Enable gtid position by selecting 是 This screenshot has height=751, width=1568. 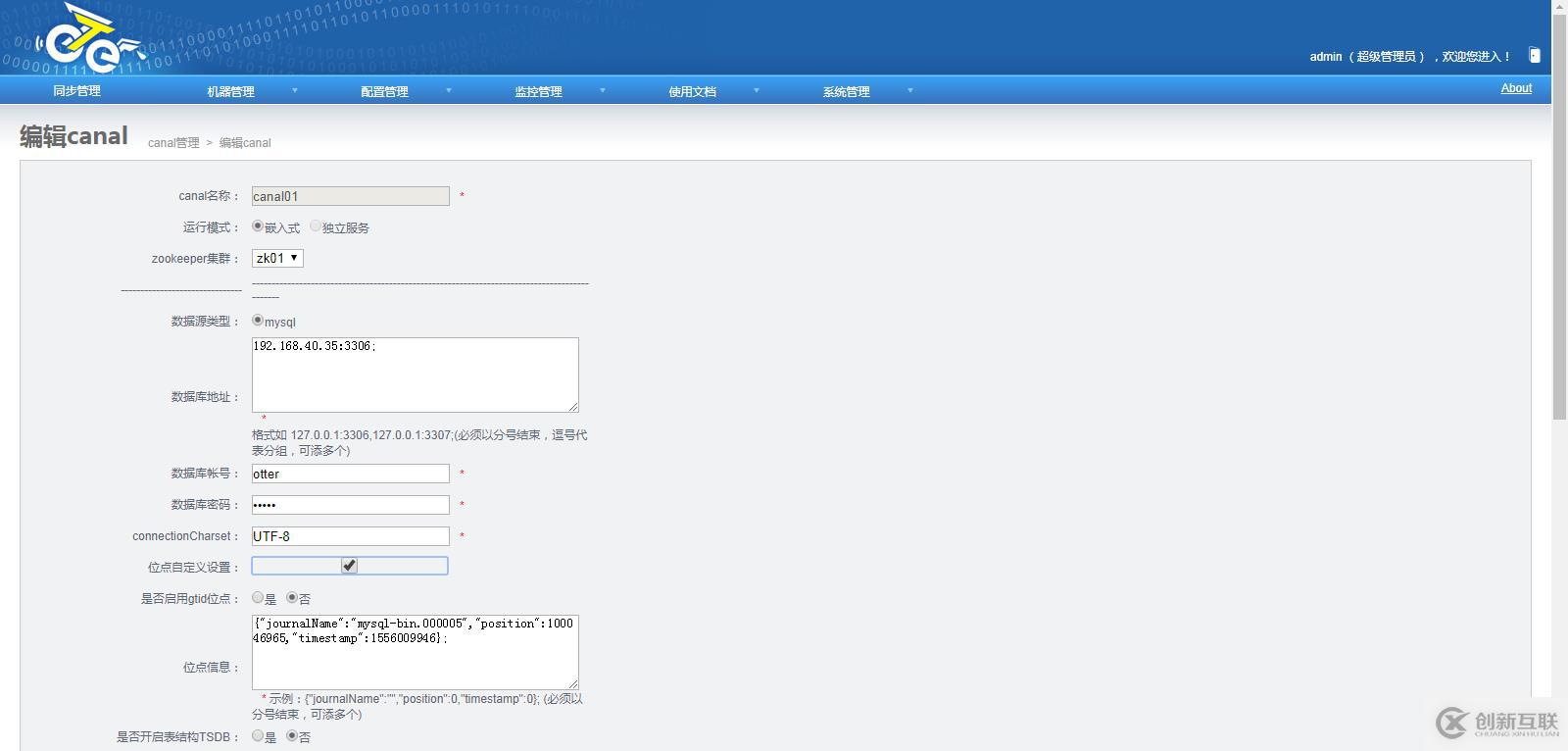click(x=258, y=597)
